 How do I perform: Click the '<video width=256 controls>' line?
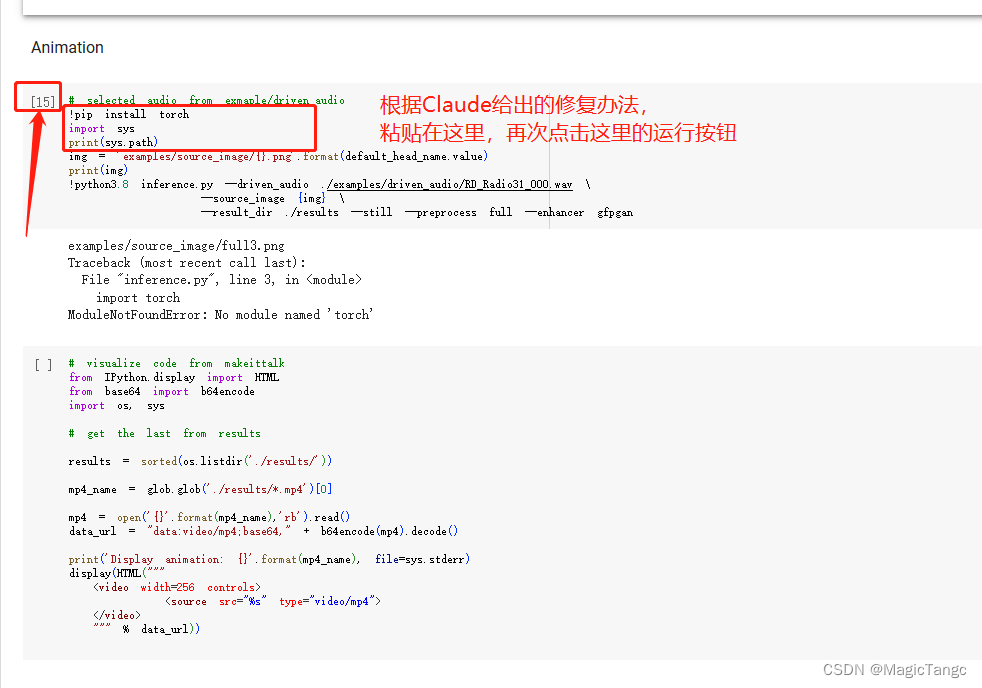pyautogui.click(x=177, y=587)
